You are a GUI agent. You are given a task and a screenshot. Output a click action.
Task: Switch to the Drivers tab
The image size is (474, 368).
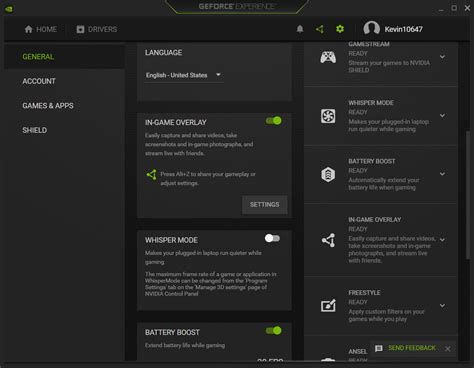[x=97, y=29]
